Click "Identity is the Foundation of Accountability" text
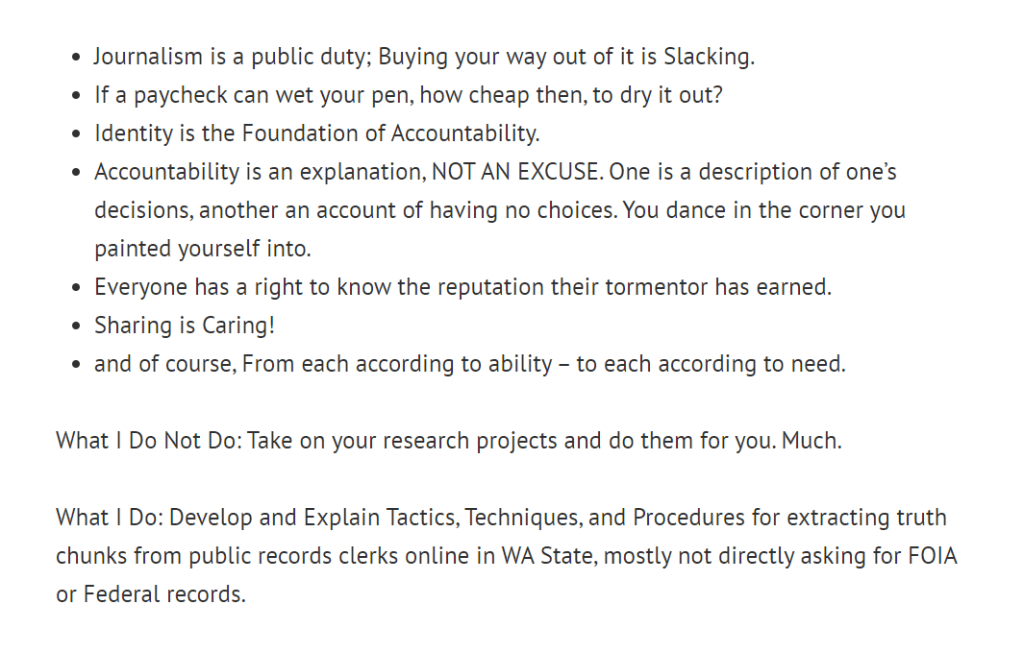 (316, 134)
